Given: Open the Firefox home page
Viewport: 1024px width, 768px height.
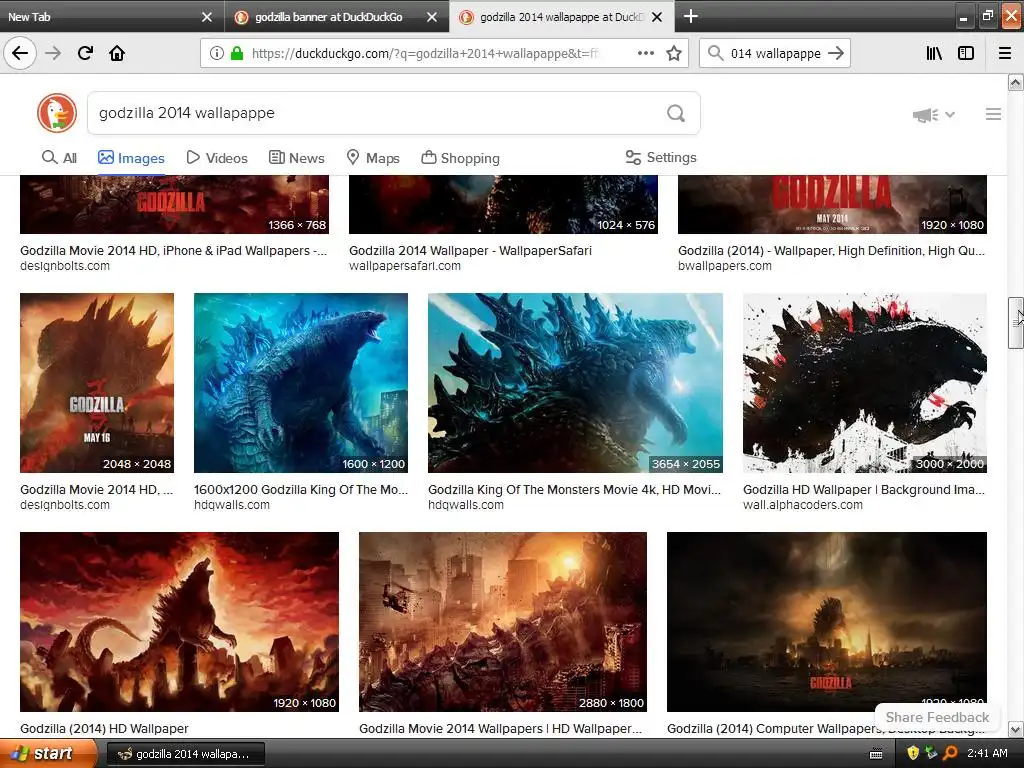Looking at the screenshot, I should point(117,53).
